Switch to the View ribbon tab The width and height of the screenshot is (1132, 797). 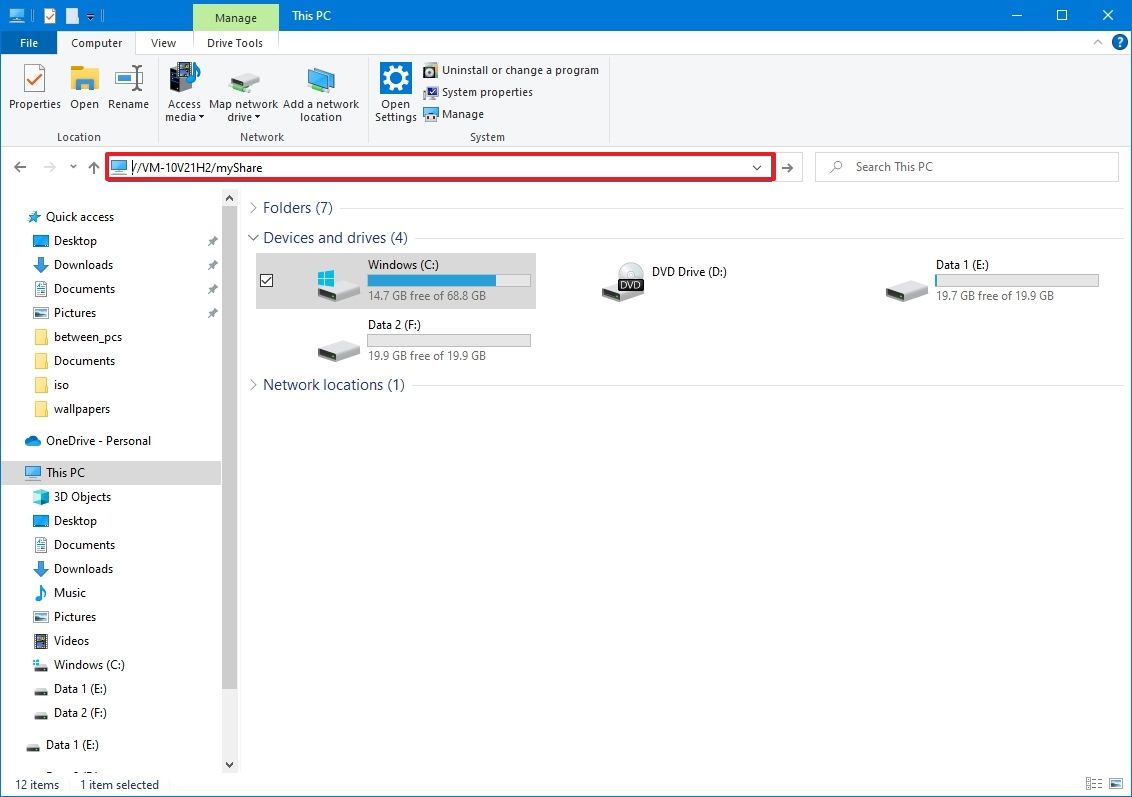162,42
